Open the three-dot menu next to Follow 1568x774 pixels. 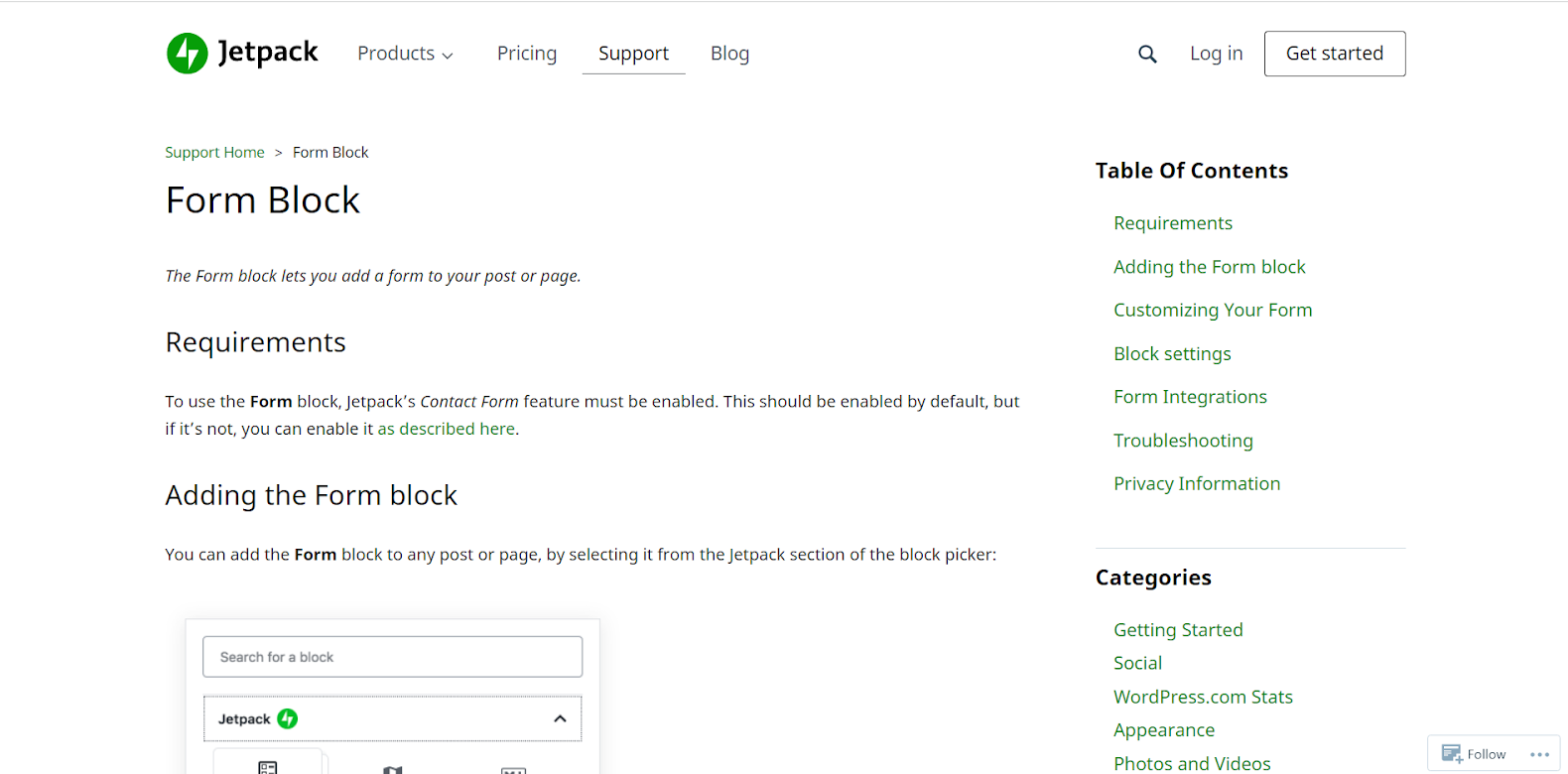1539,754
